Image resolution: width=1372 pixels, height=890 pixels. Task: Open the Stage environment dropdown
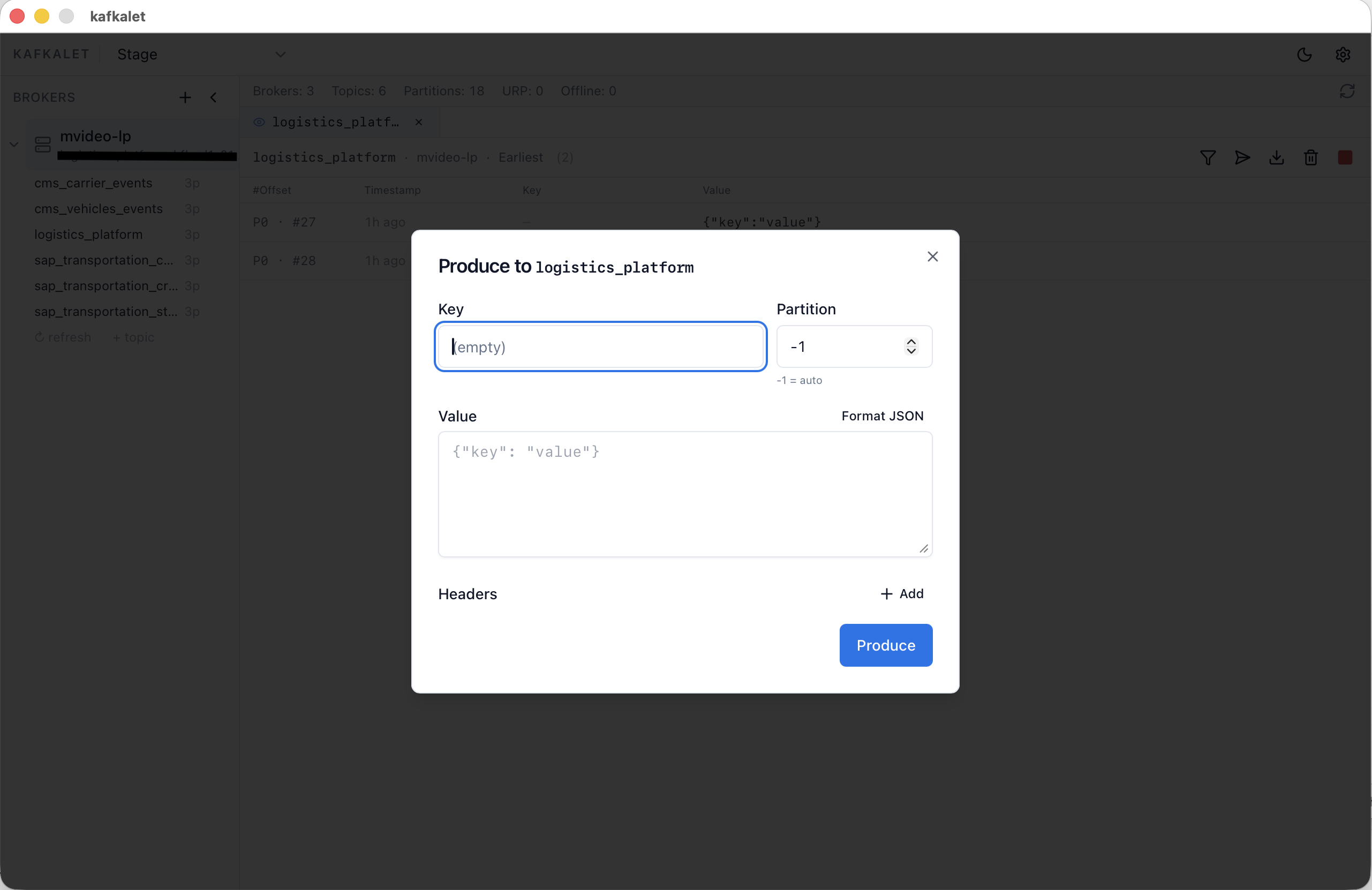click(x=280, y=54)
